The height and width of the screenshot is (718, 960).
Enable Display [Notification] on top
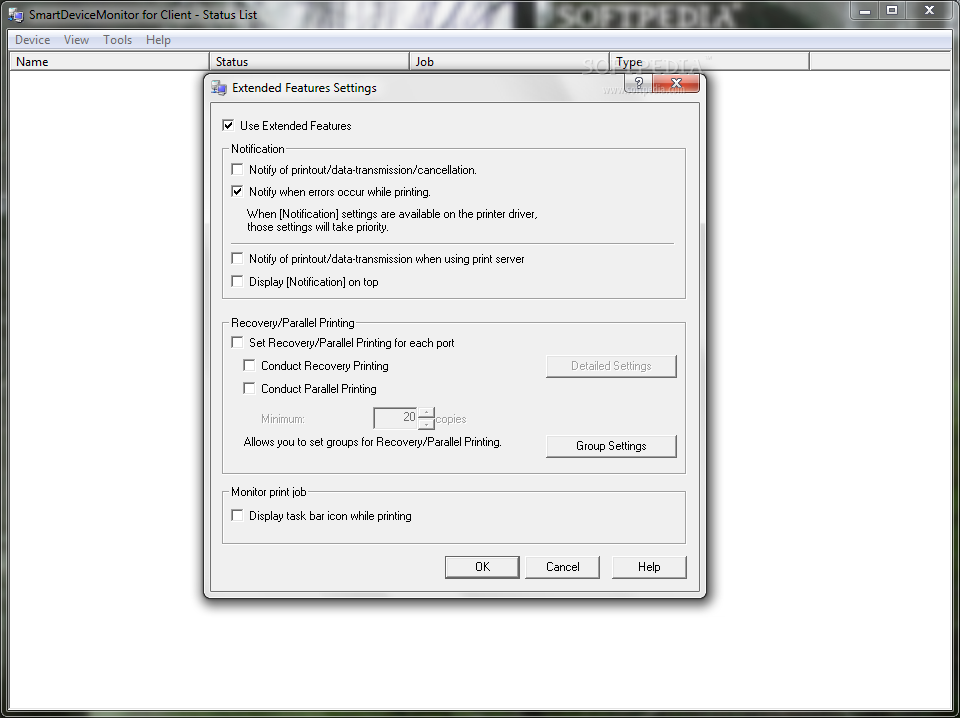point(237,282)
